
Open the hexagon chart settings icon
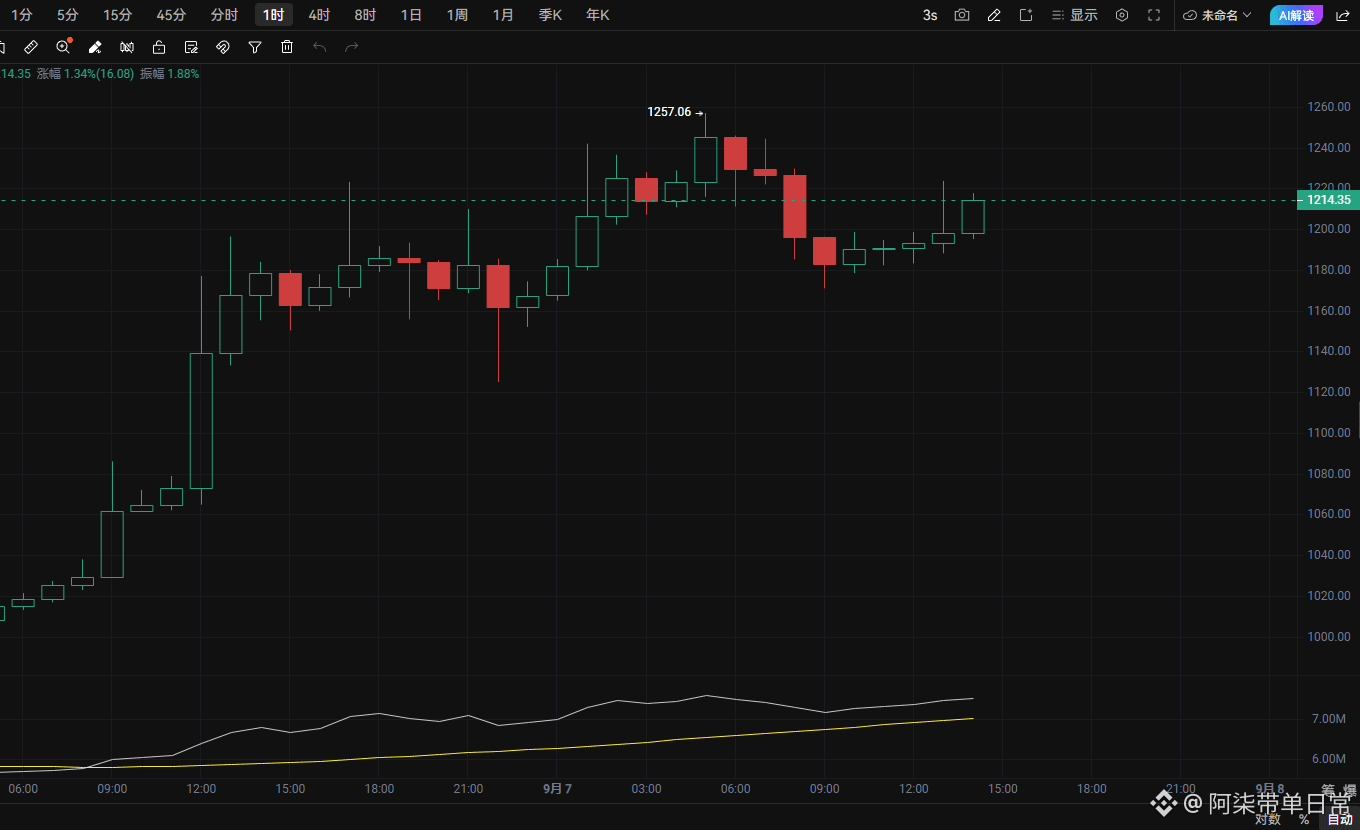coord(1122,15)
